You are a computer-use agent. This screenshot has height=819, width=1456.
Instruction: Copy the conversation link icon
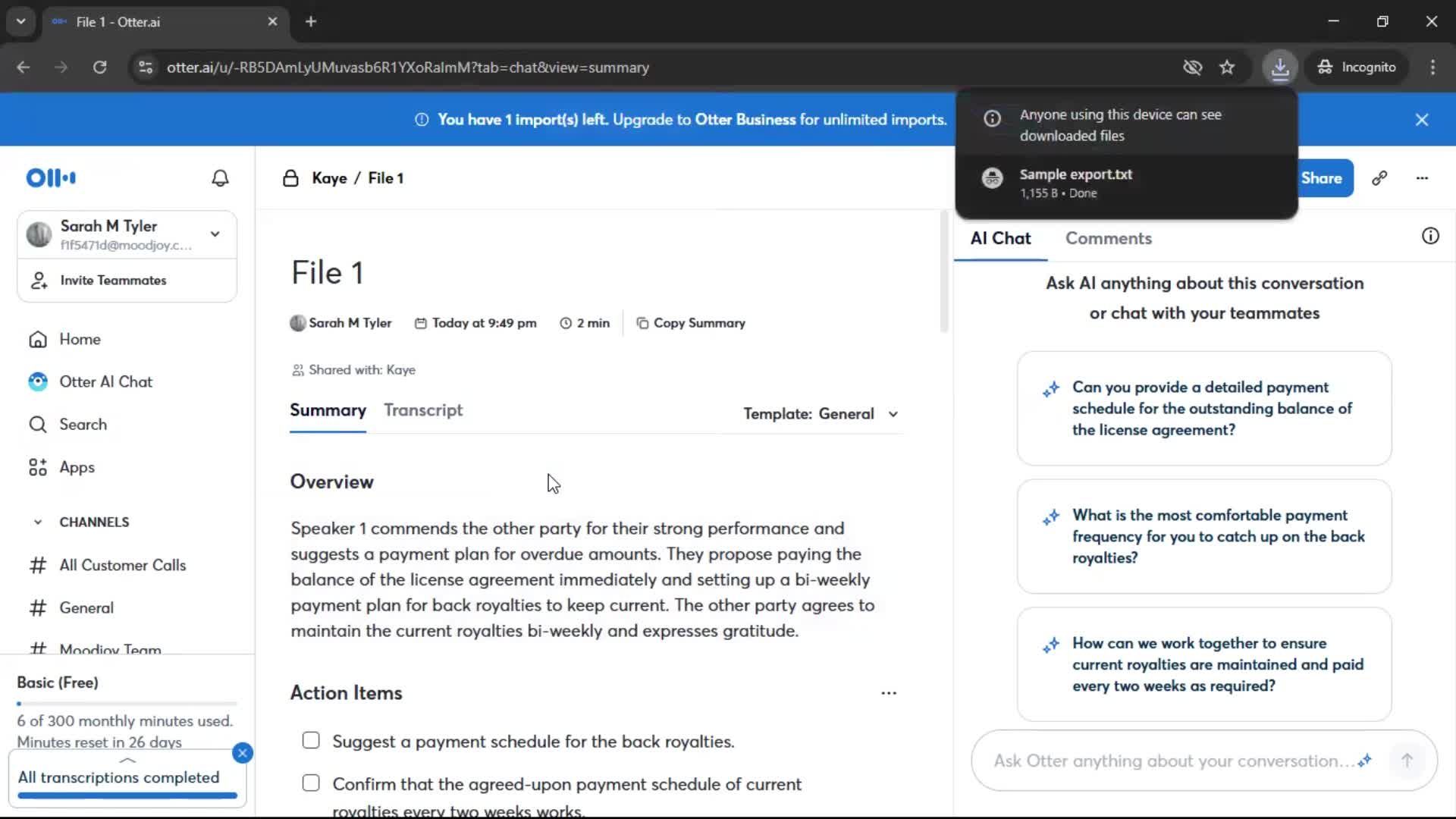coord(1379,178)
